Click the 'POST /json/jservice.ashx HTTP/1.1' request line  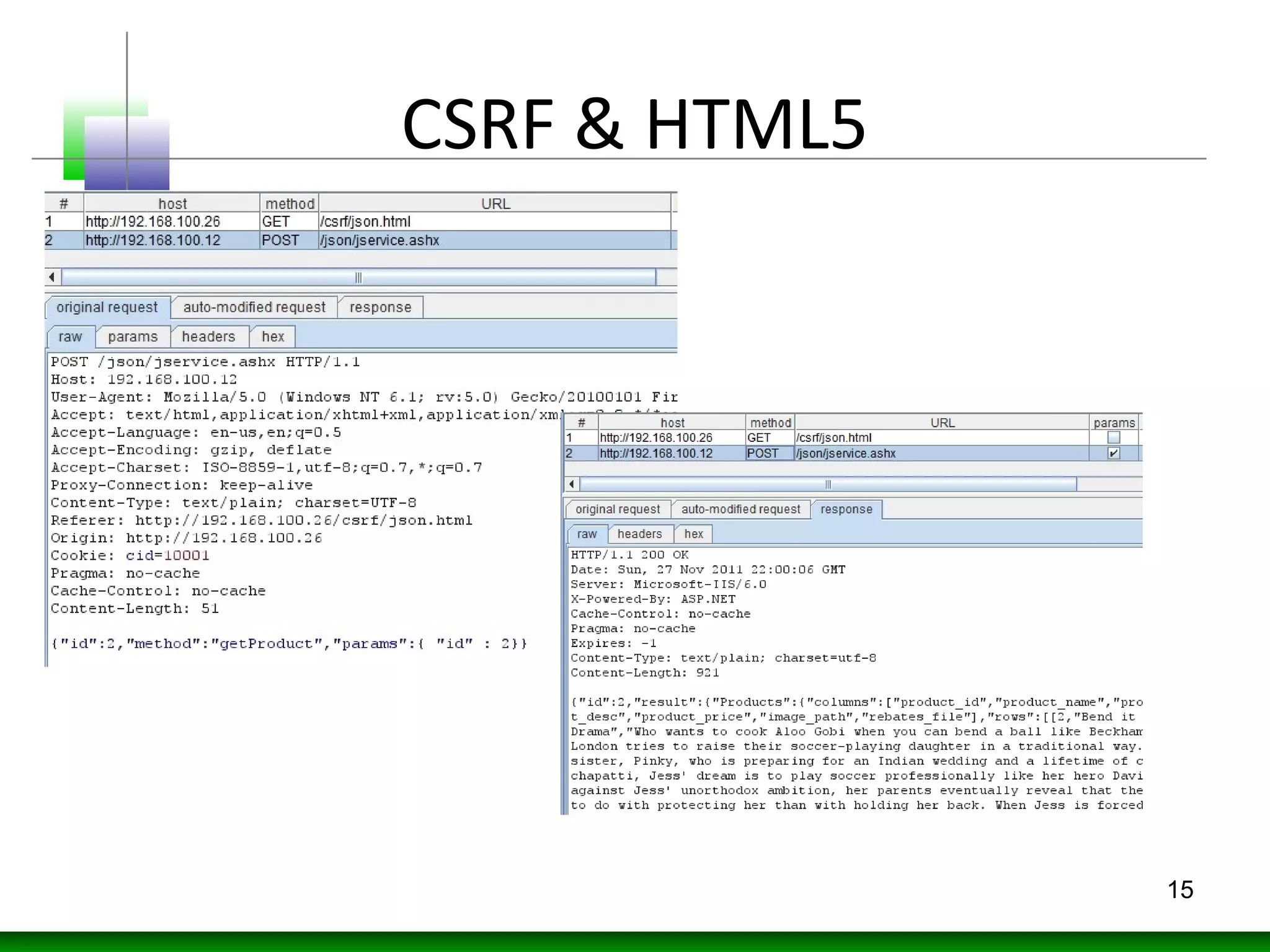pos(205,362)
